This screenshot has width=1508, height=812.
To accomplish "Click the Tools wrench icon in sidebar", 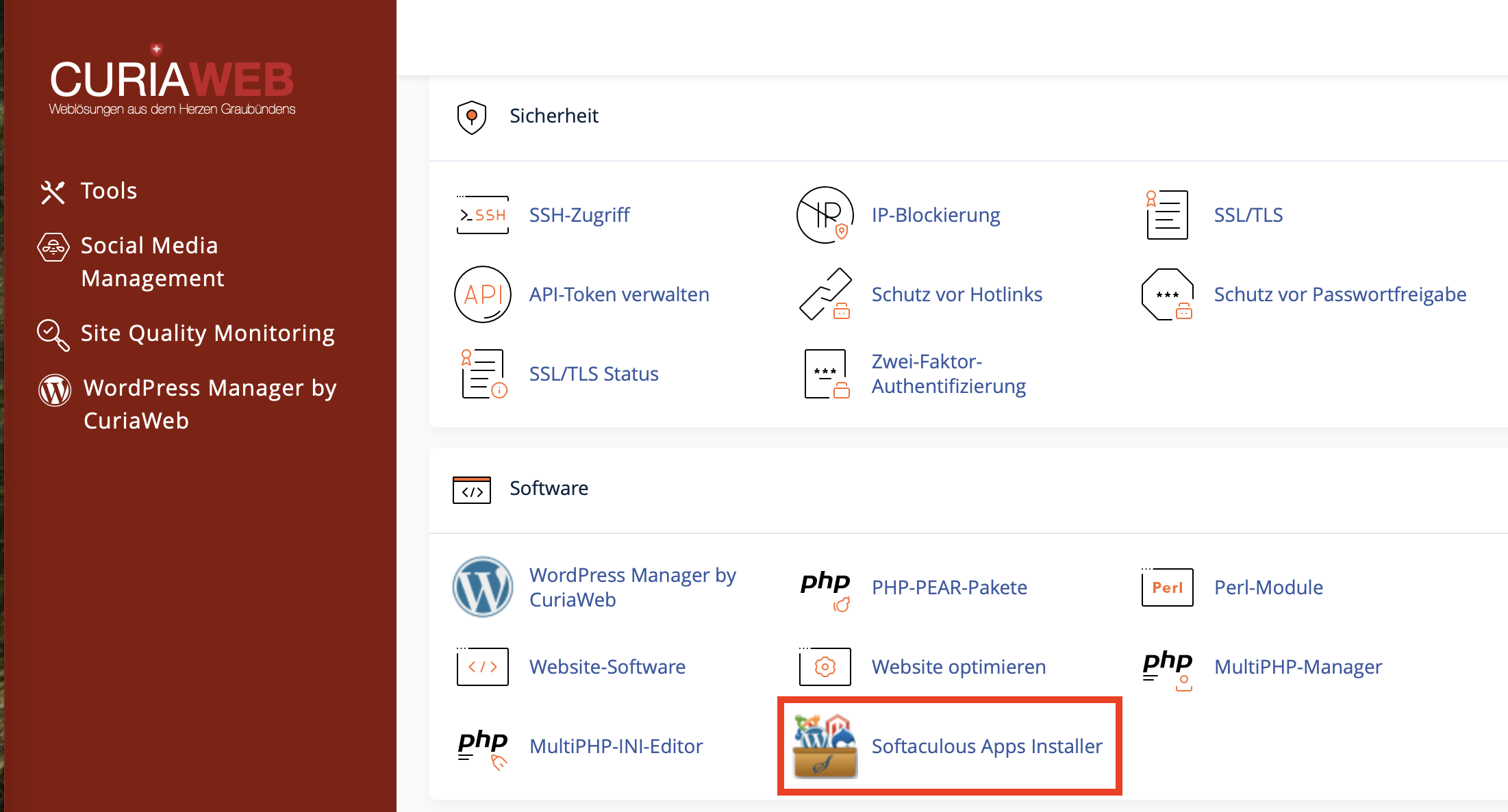I will pyautogui.click(x=53, y=192).
